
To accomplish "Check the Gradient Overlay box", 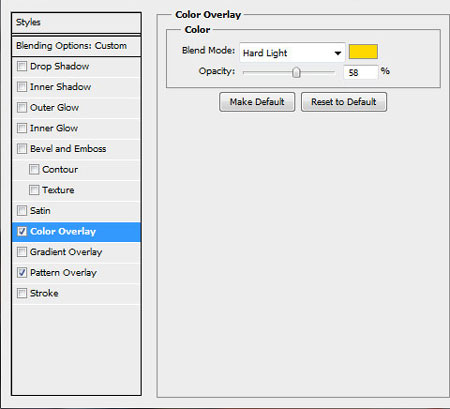I will point(22,252).
